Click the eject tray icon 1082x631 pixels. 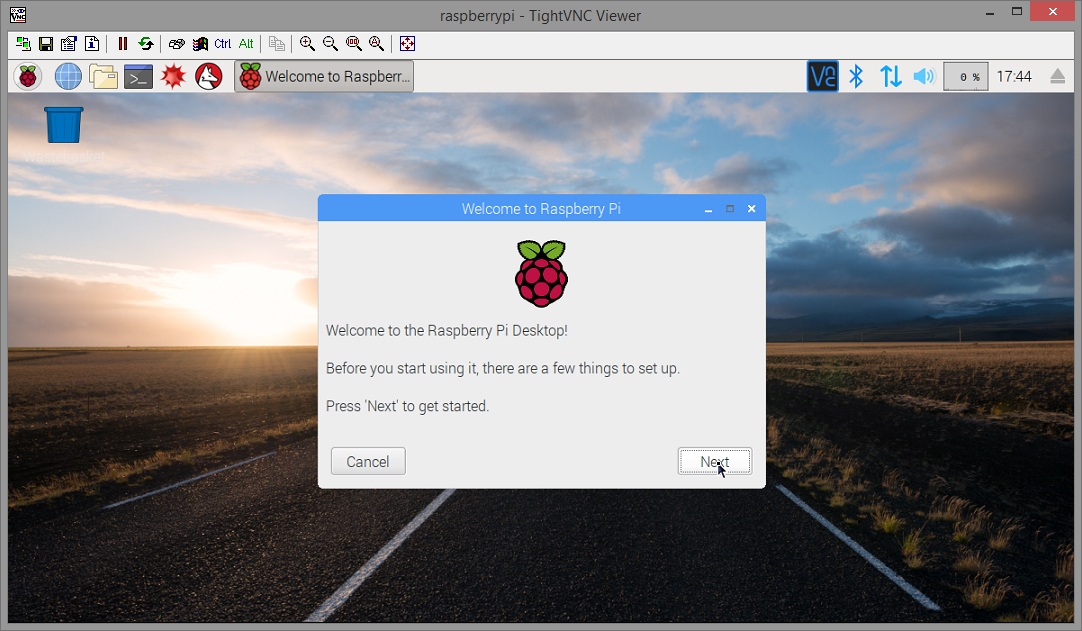tap(1058, 77)
